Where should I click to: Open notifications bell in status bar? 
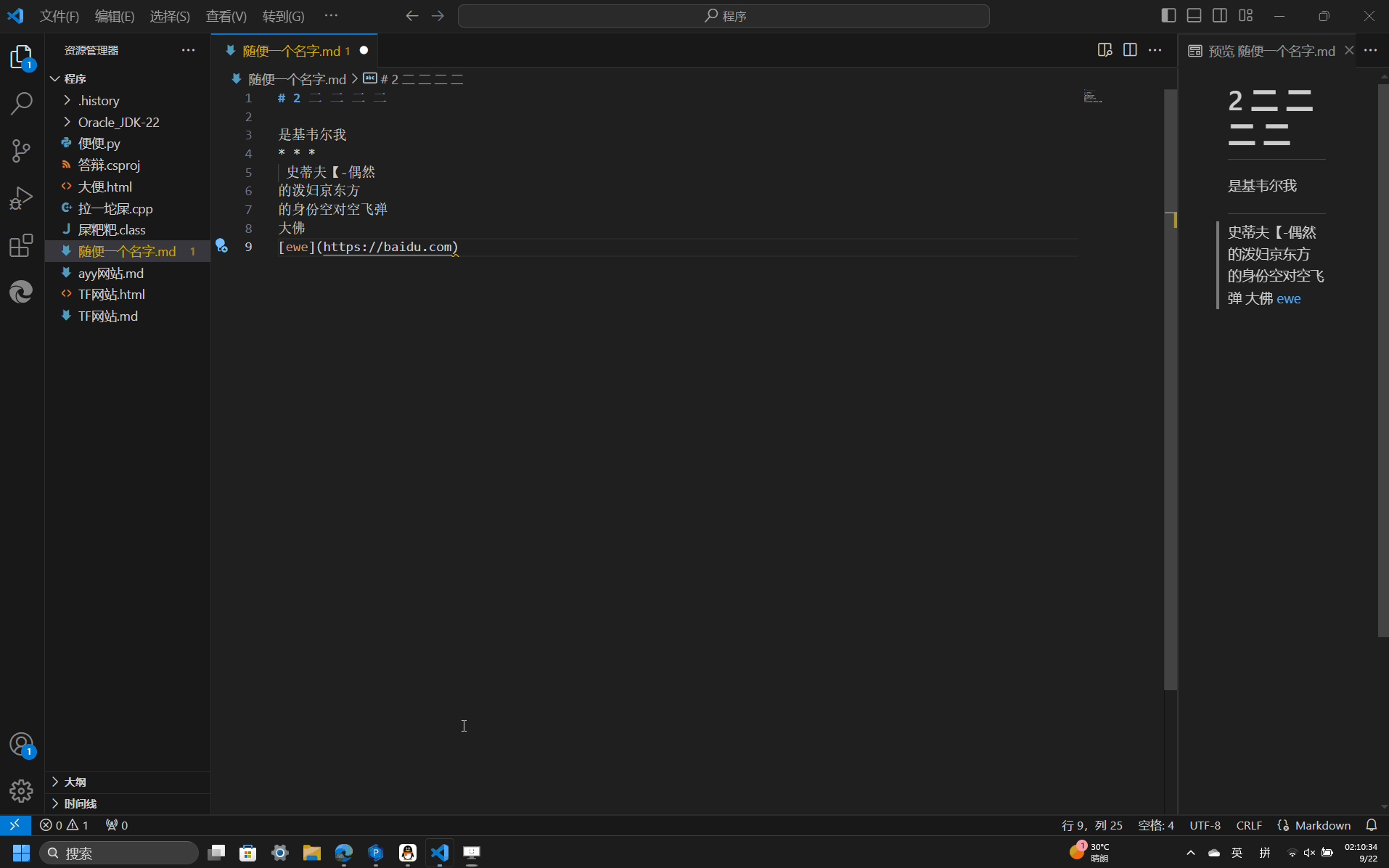(x=1372, y=825)
